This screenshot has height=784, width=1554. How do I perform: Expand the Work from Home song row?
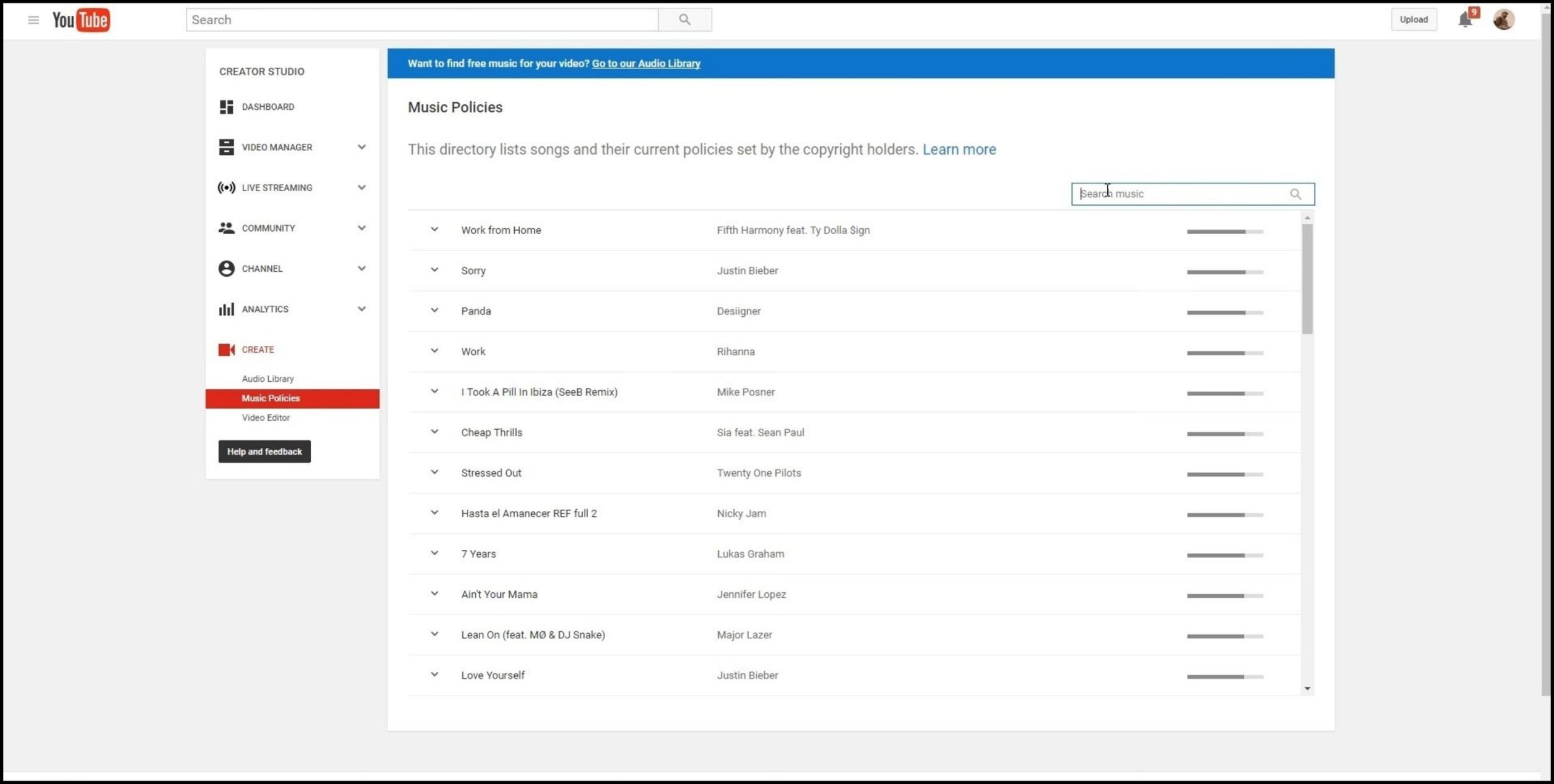coord(434,229)
